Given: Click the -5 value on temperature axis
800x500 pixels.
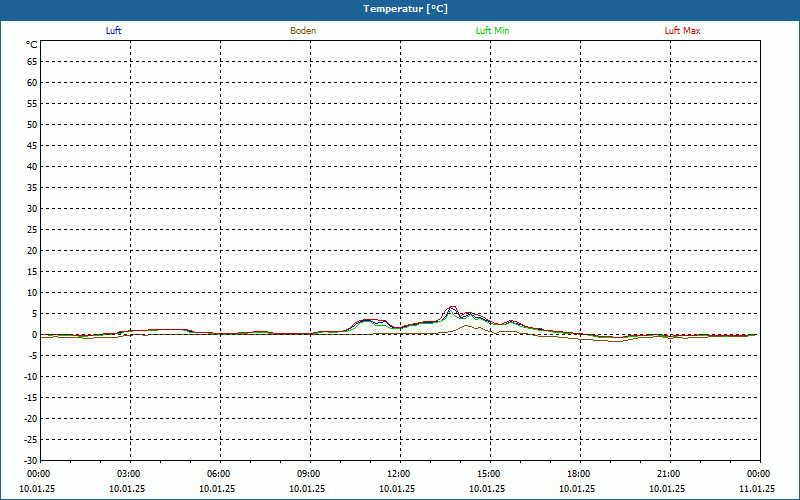Looking at the screenshot, I should click(32, 356).
